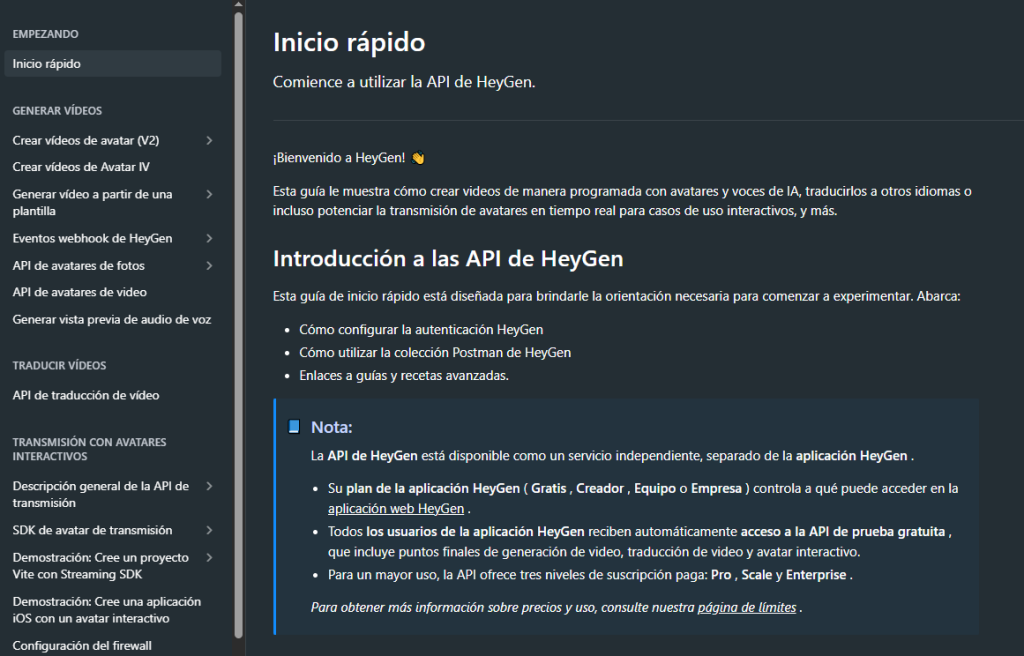Click the blue note icon in the Nota box
The height and width of the screenshot is (656, 1024).
[x=293, y=426]
